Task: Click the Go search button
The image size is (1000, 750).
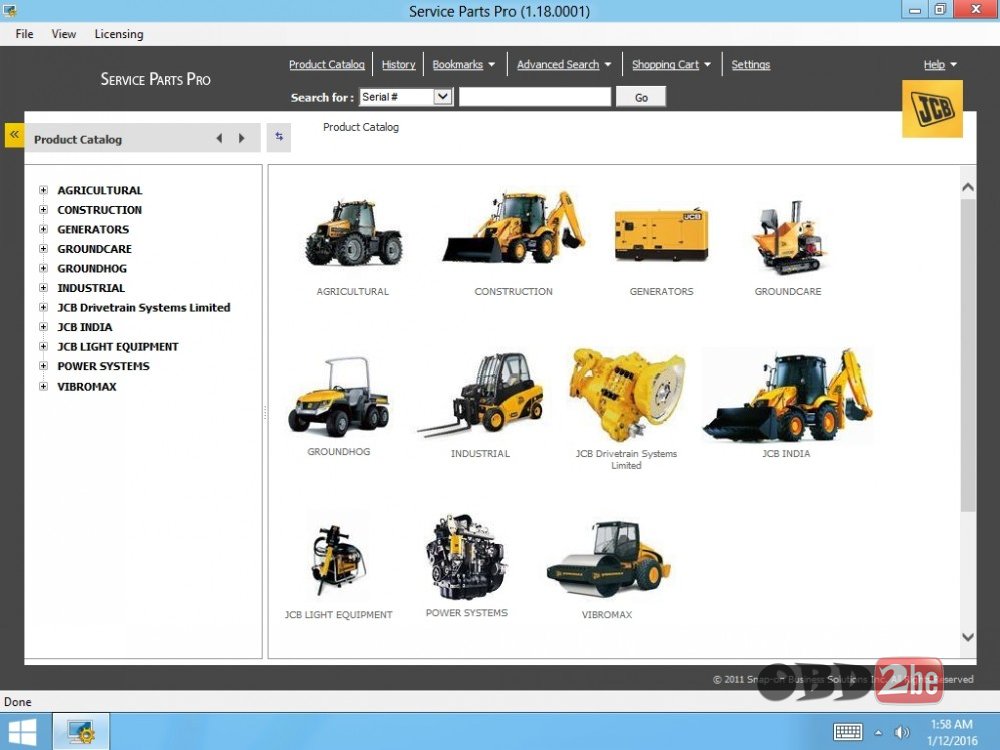Action: pos(641,97)
